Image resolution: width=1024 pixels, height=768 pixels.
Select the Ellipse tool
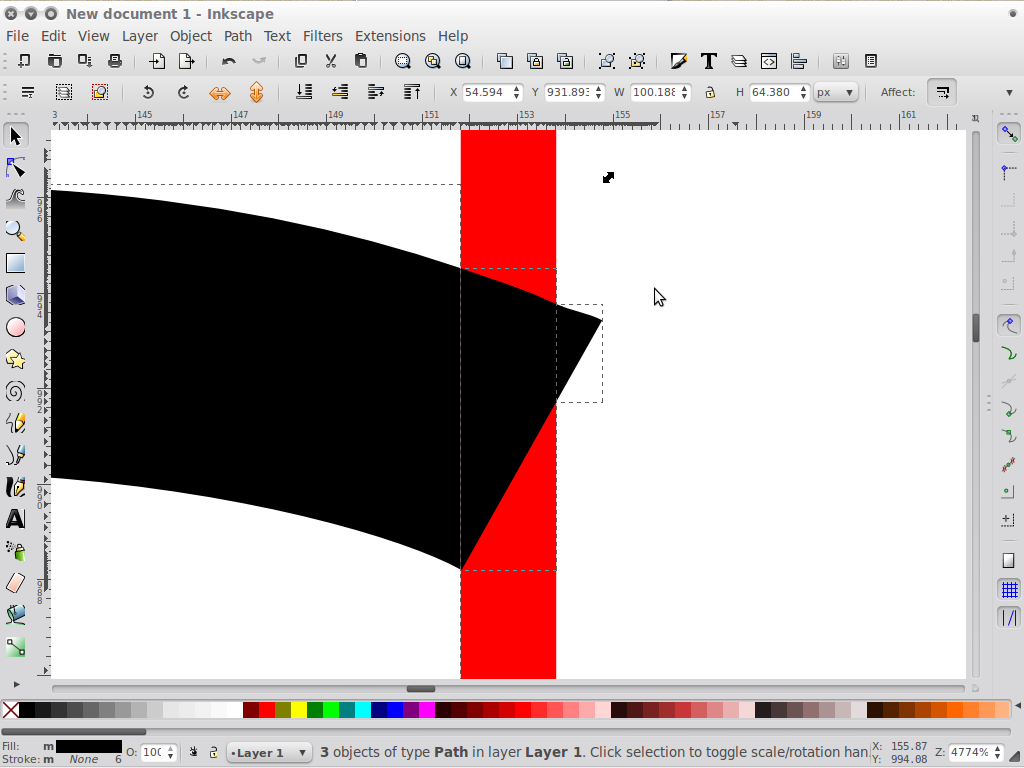(16, 327)
